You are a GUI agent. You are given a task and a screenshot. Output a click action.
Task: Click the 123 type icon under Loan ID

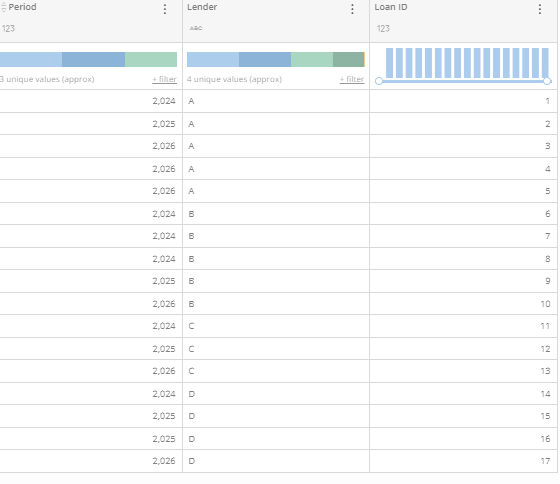[383, 29]
